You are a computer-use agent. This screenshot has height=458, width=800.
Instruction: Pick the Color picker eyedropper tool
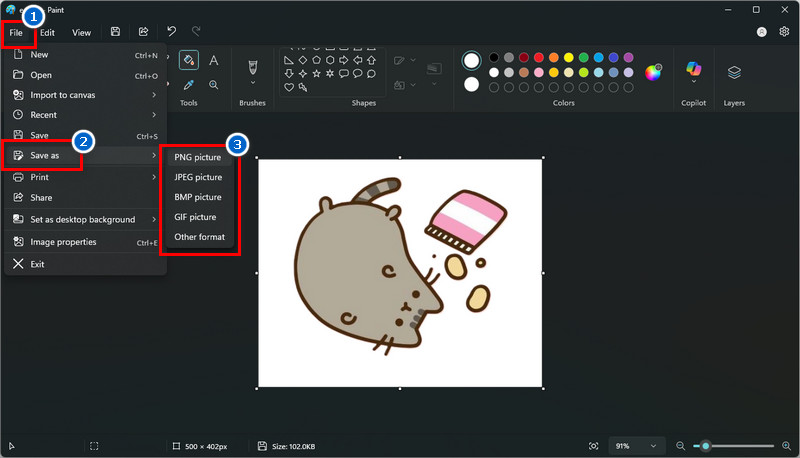(x=189, y=85)
